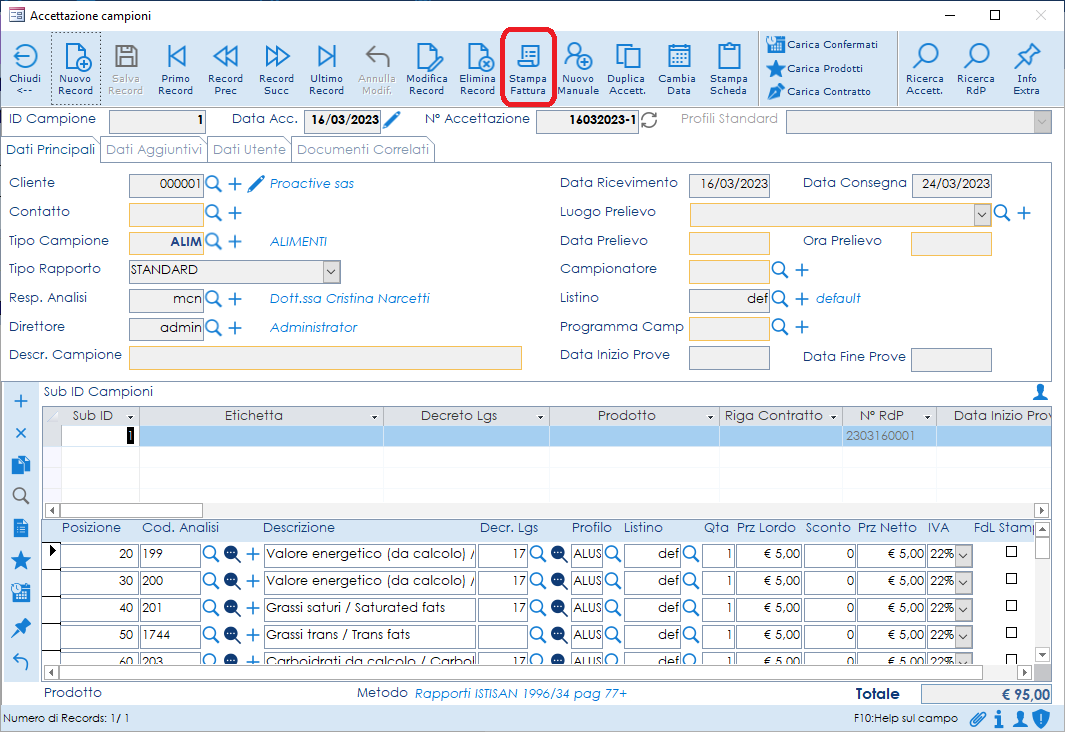Go to previous record with Record Prec
Screen dimensions: 1065x732
coord(225,69)
